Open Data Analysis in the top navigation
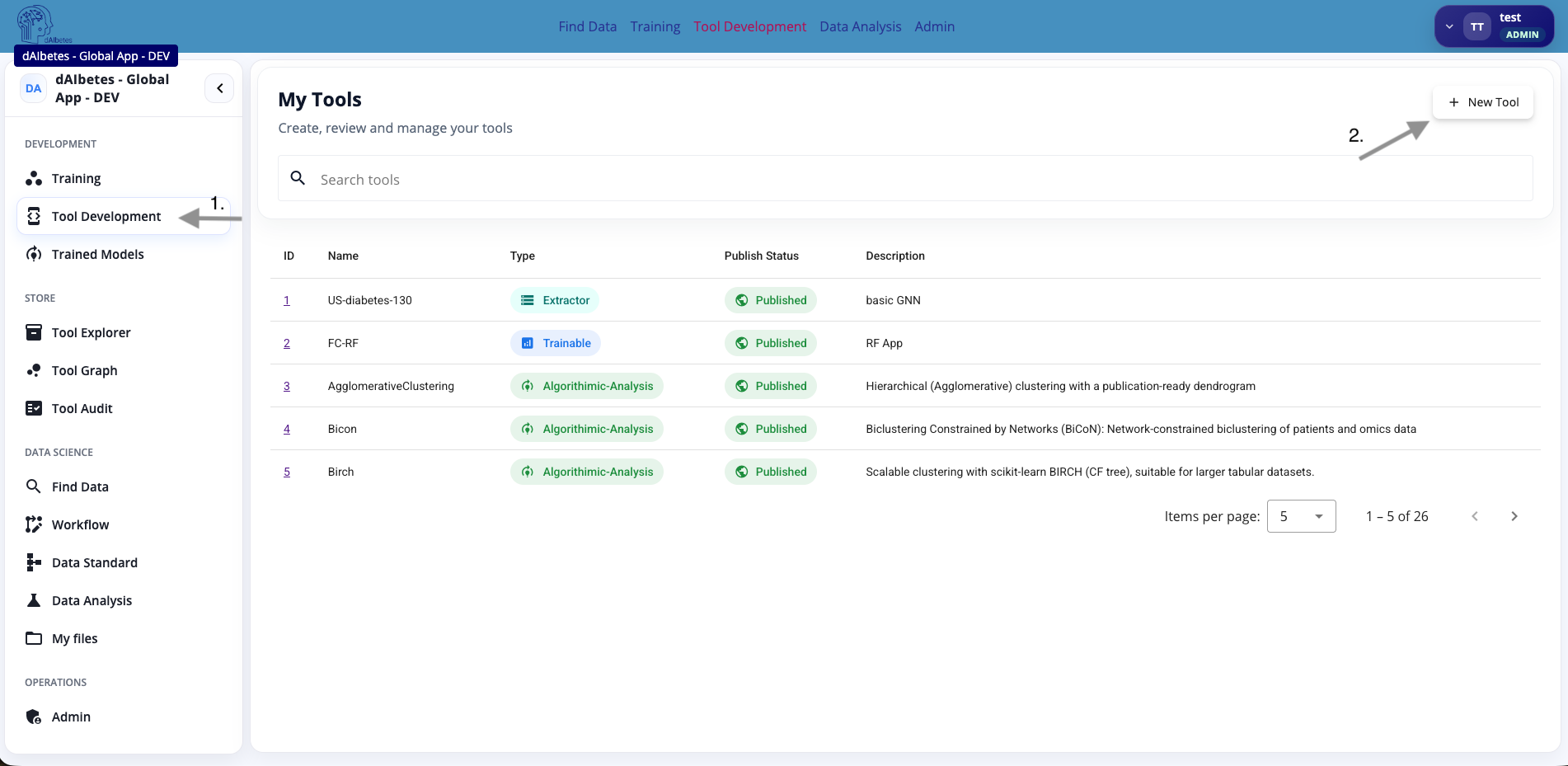The width and height of the screenshot is (1568, 766). point(861,26)
